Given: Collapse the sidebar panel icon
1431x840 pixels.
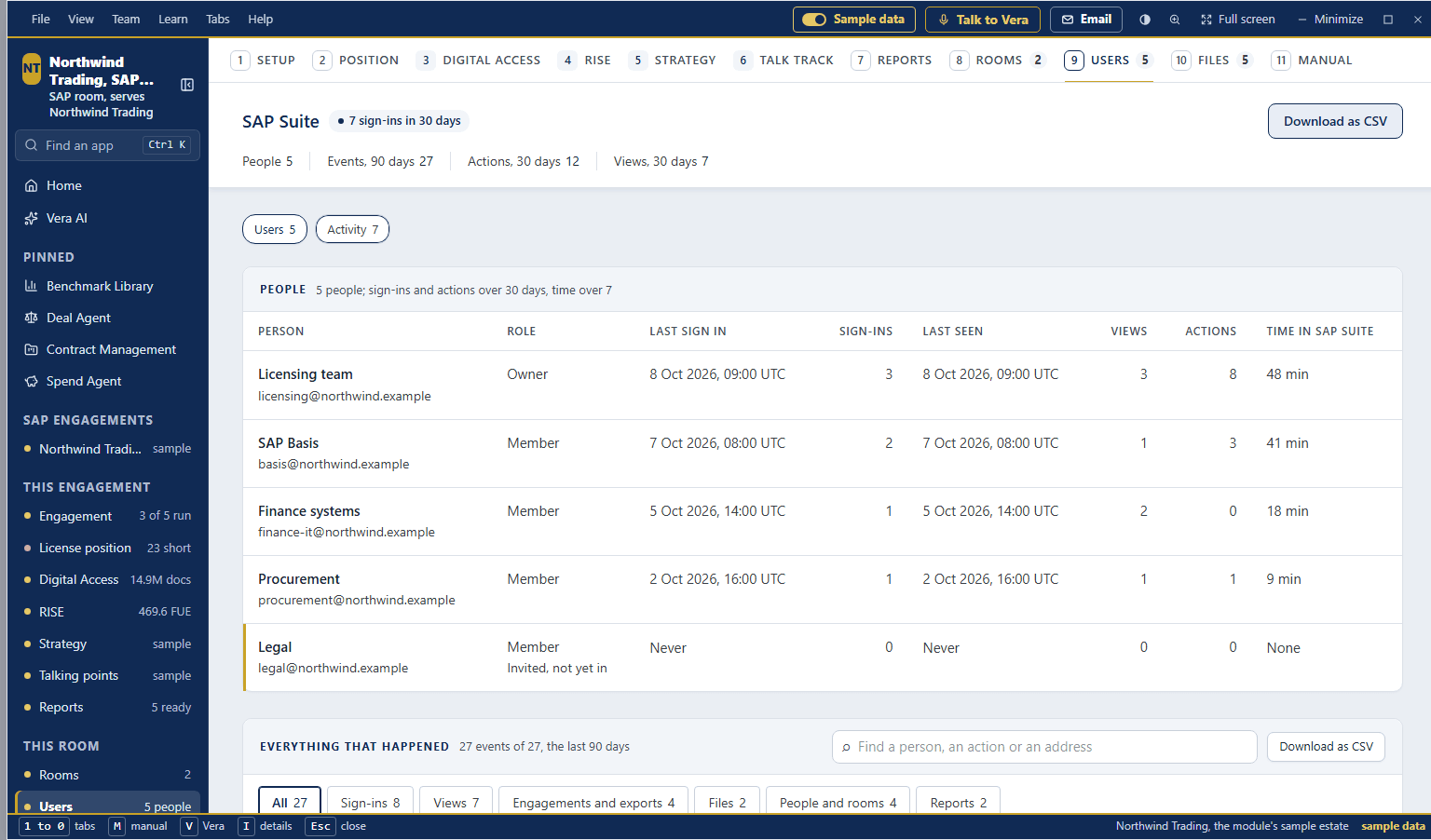Looking at the screenshot, I should point(186,85).
